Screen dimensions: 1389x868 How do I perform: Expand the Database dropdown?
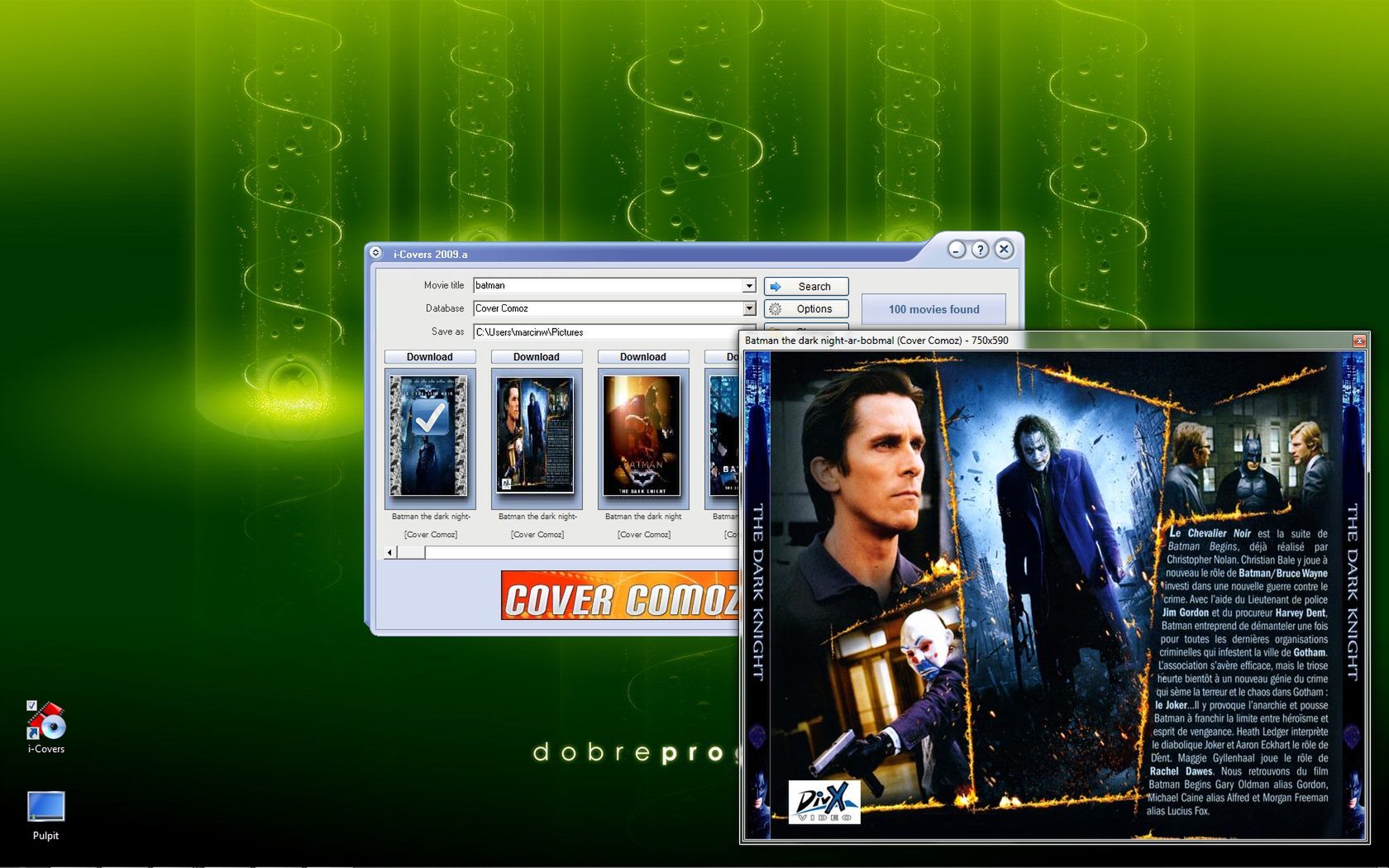click(x=749, y=308)
